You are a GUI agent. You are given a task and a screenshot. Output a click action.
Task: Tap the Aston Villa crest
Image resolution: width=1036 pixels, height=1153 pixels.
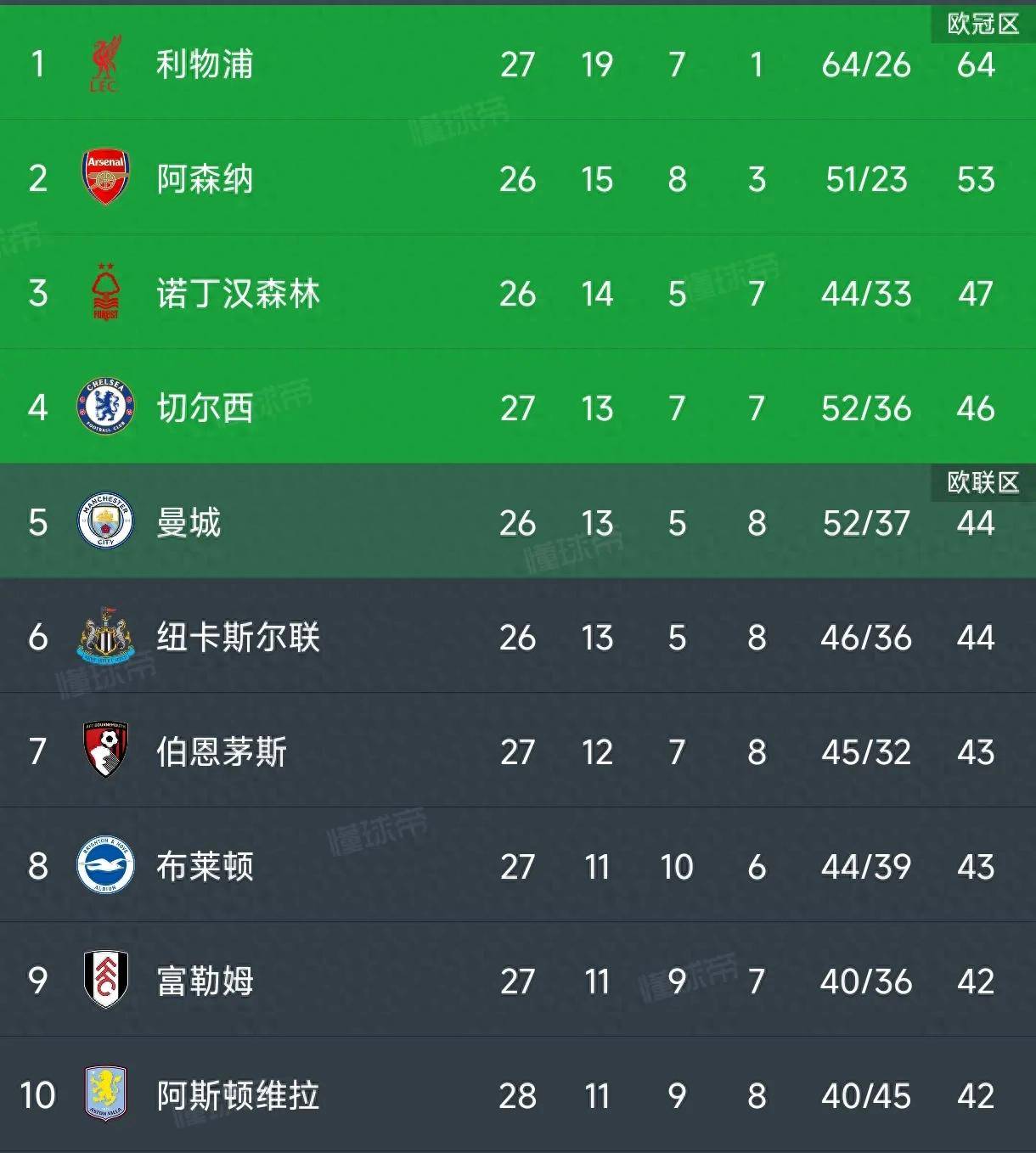pyautogui.click(x=105, y=1094)
